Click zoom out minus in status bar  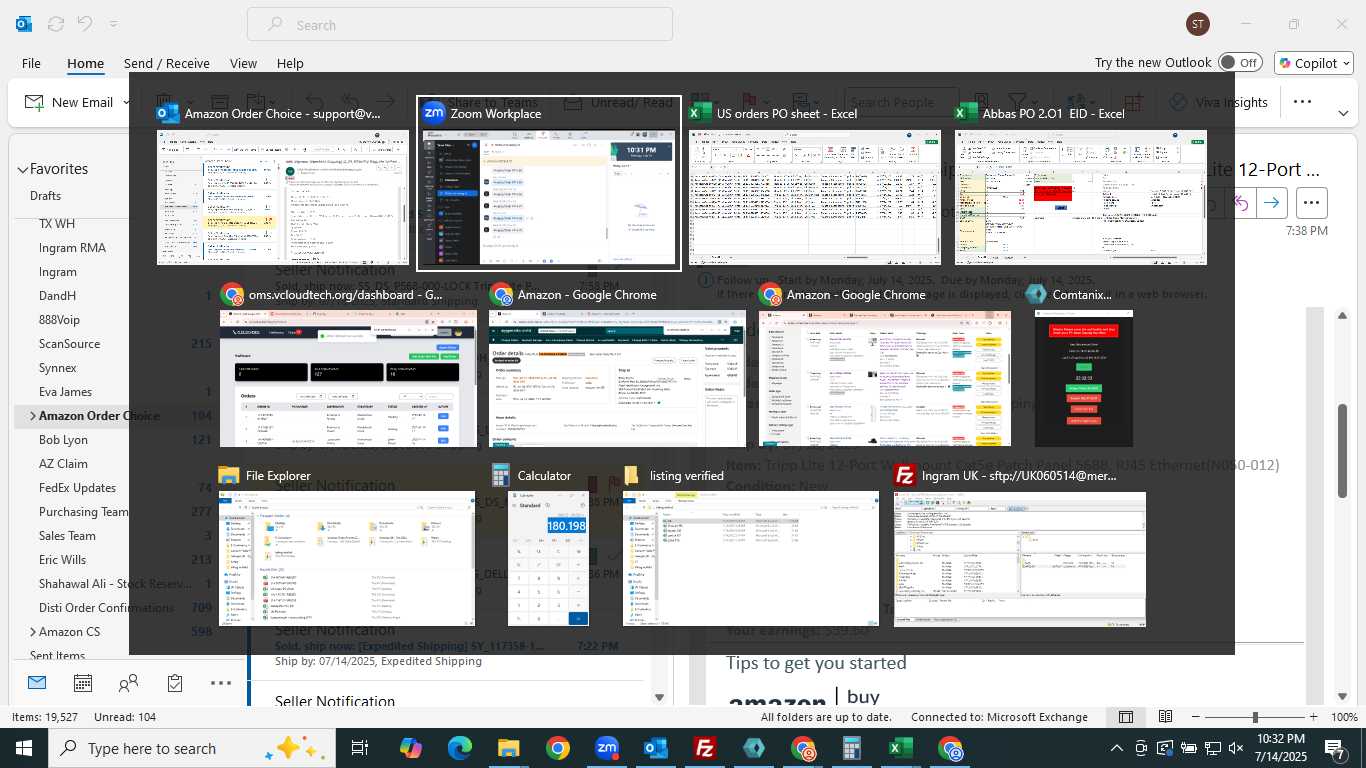pyautogui.click(x=1197, y=717)
